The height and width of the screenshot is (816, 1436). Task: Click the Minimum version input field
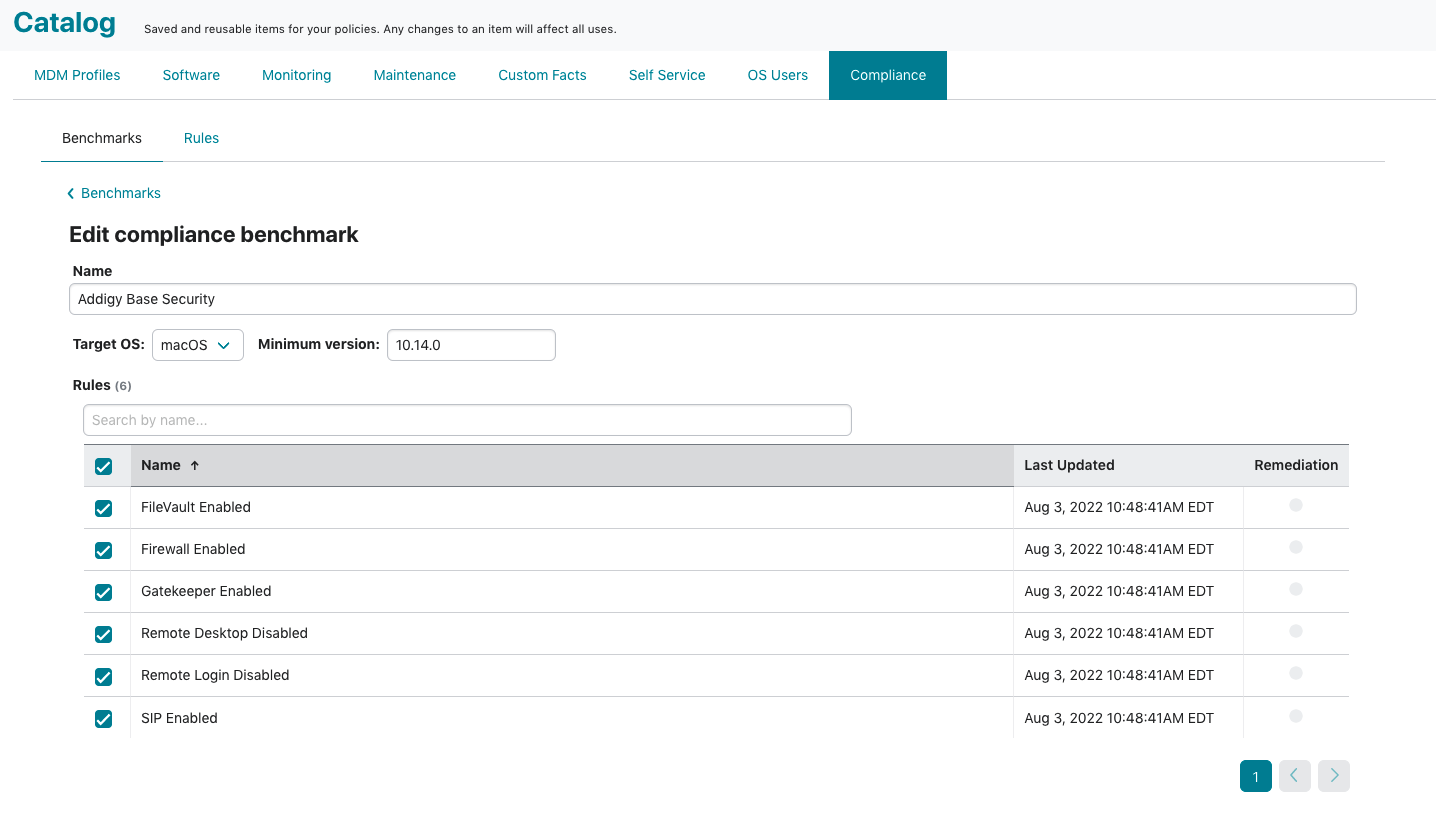(x=471, y=345)
